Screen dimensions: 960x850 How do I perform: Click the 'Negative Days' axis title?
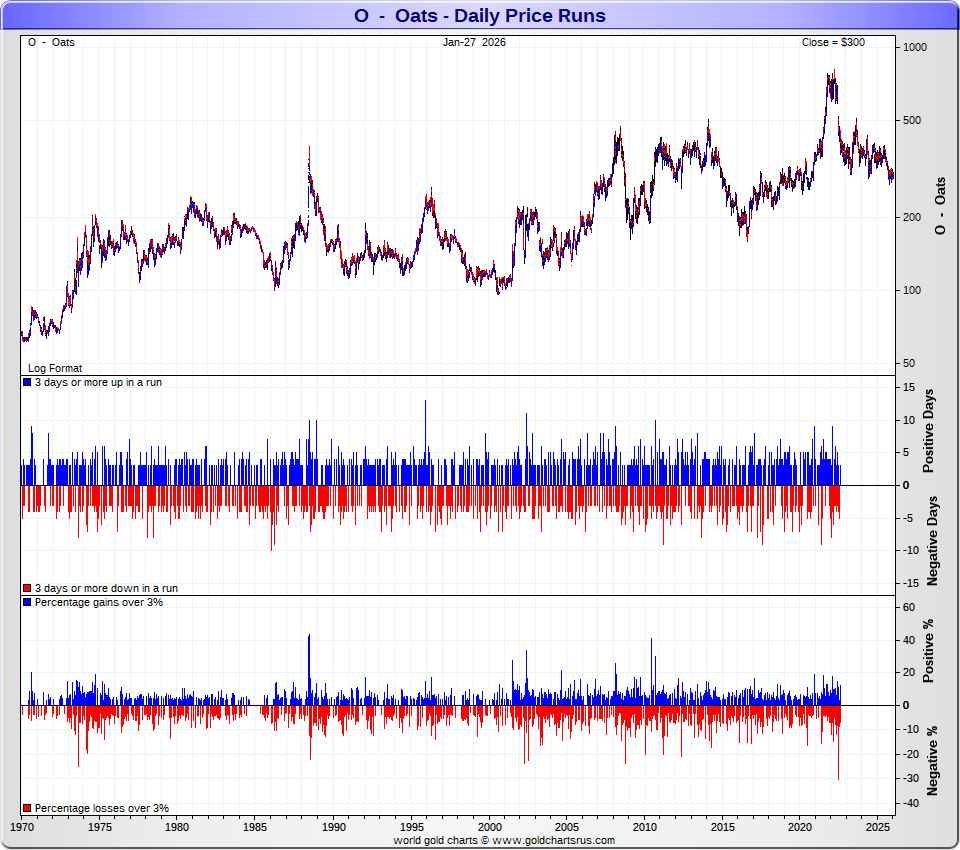931,540
